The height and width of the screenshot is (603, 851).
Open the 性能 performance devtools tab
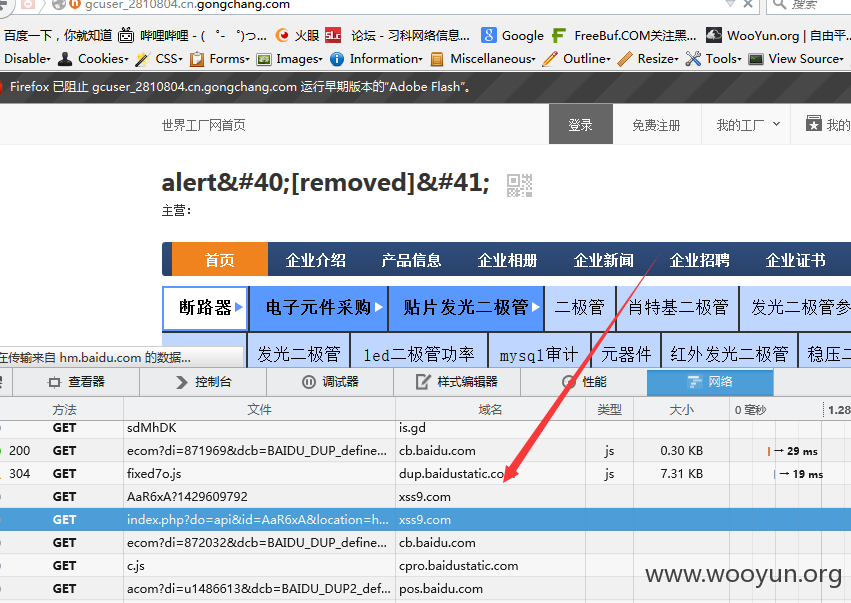click(584, 382)
